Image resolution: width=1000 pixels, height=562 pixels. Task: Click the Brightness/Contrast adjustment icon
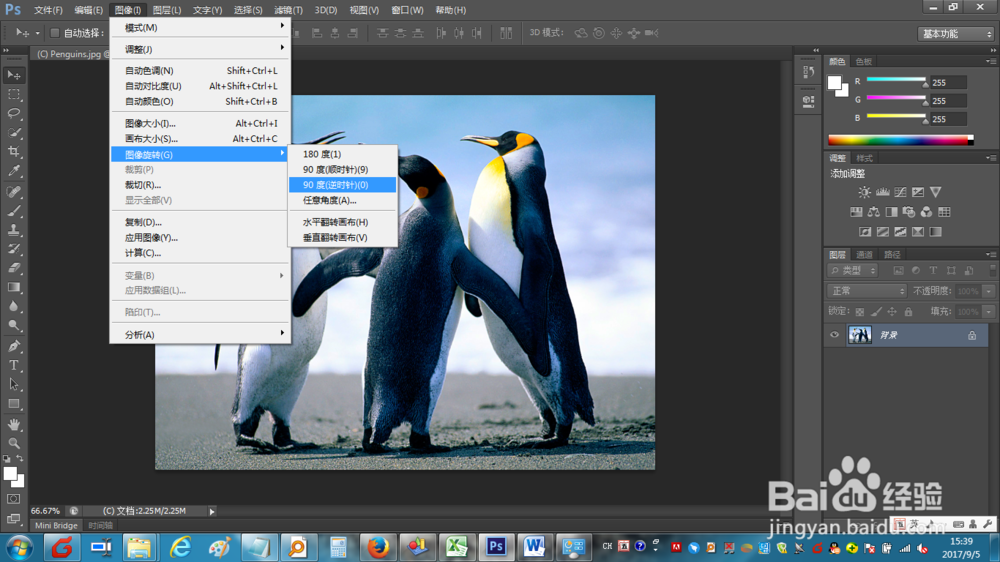864,192
